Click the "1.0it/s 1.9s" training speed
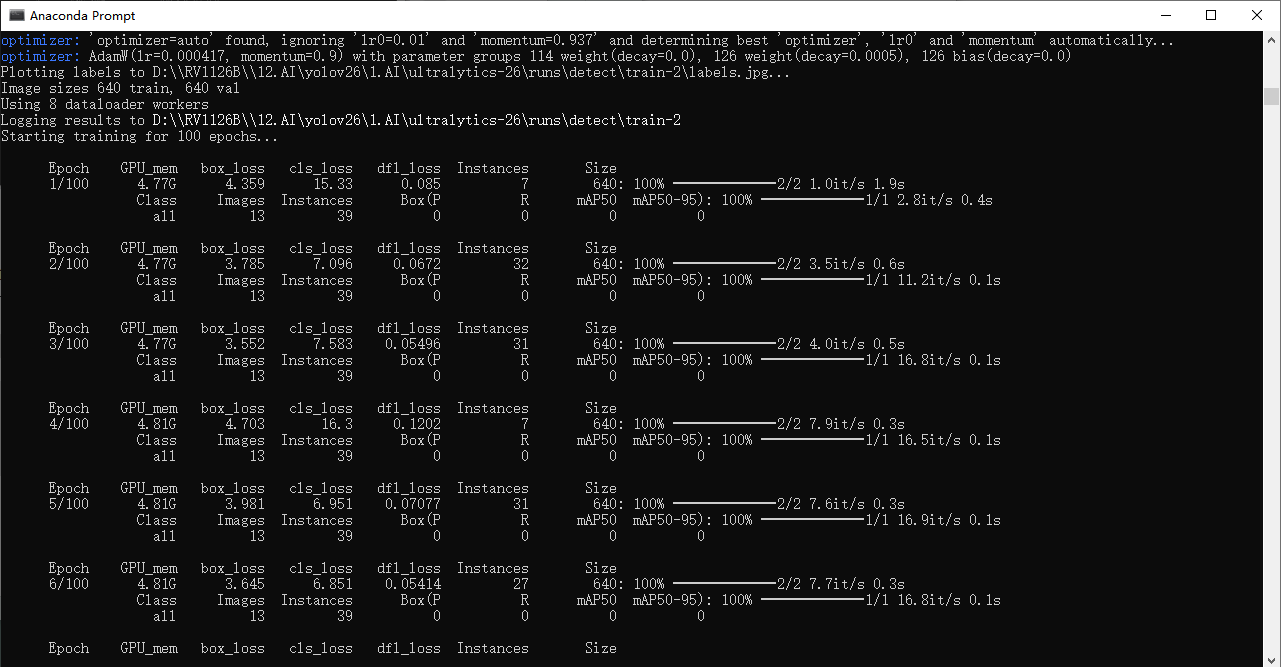 point(857,185)
